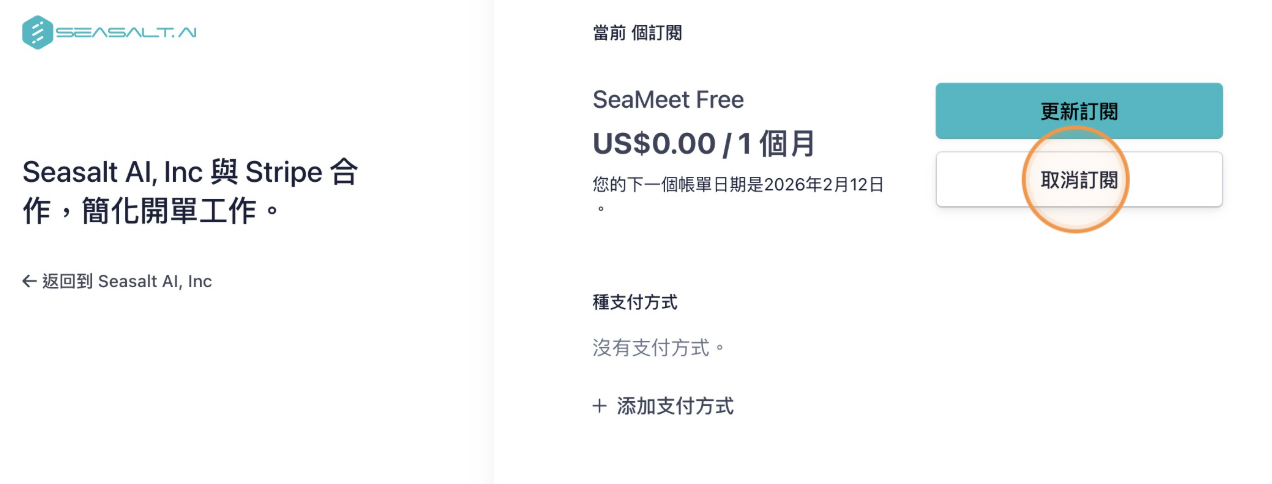The image size is (1272, 484).
Task: Click the back arrow icon
Action: 29,282
